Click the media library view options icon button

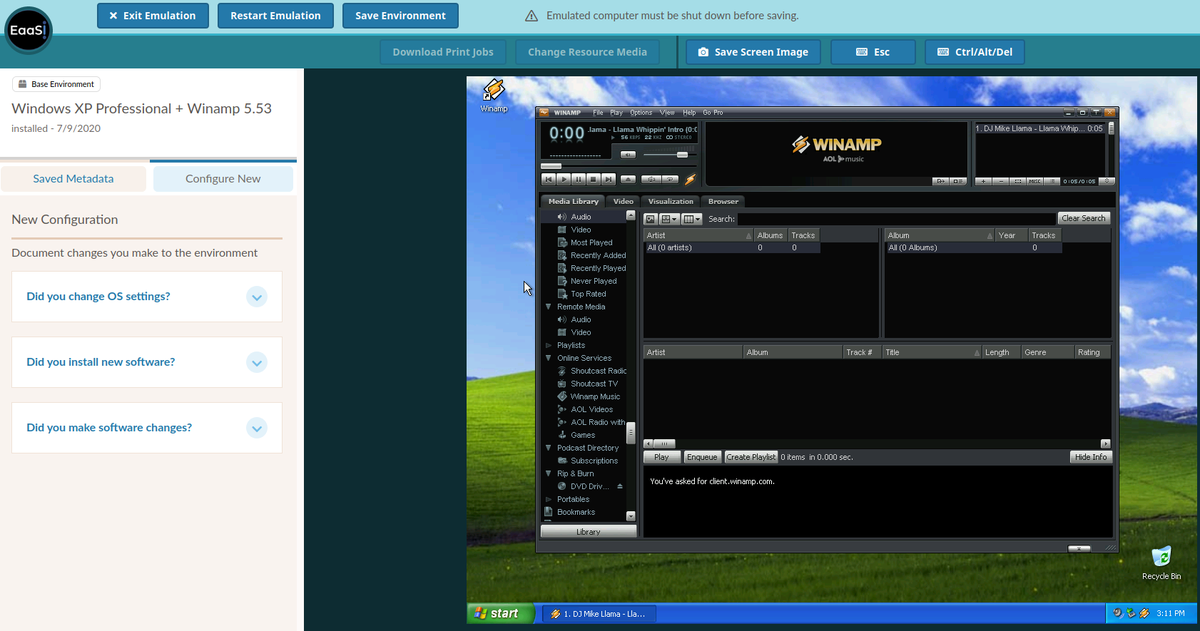[650, 219]
